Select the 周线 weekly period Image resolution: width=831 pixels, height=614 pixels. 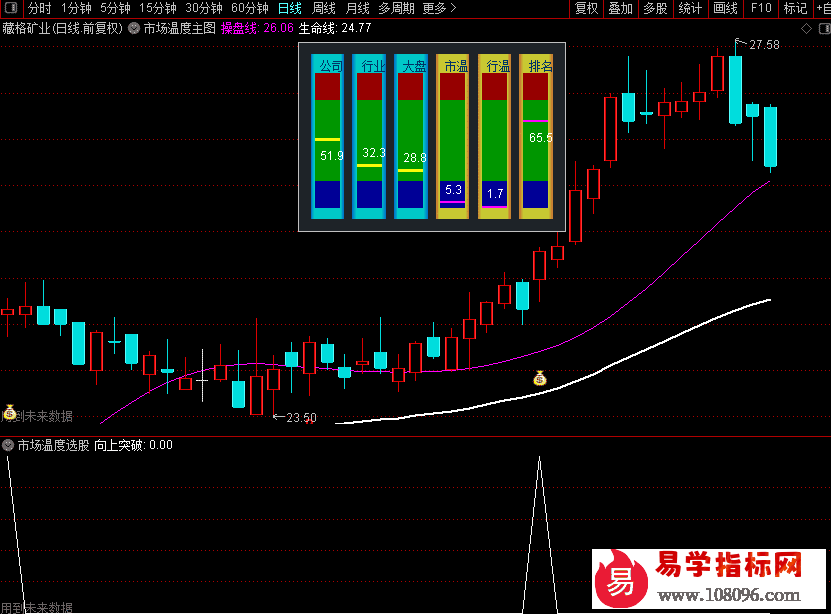coord(324,8)
